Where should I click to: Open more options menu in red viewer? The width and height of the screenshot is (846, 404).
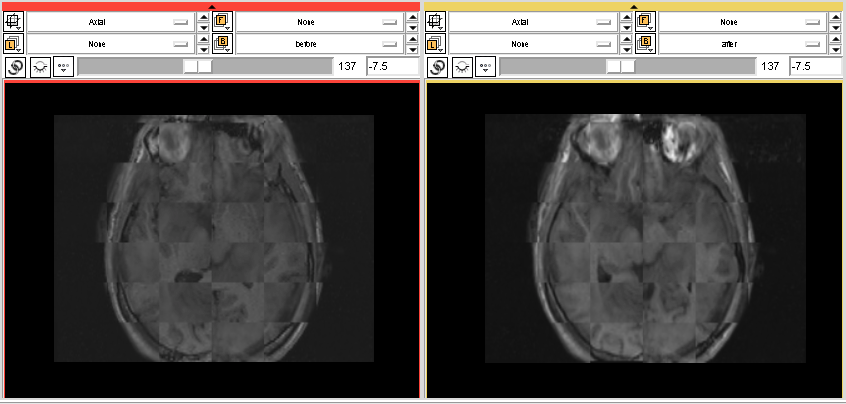coord(63,66)
